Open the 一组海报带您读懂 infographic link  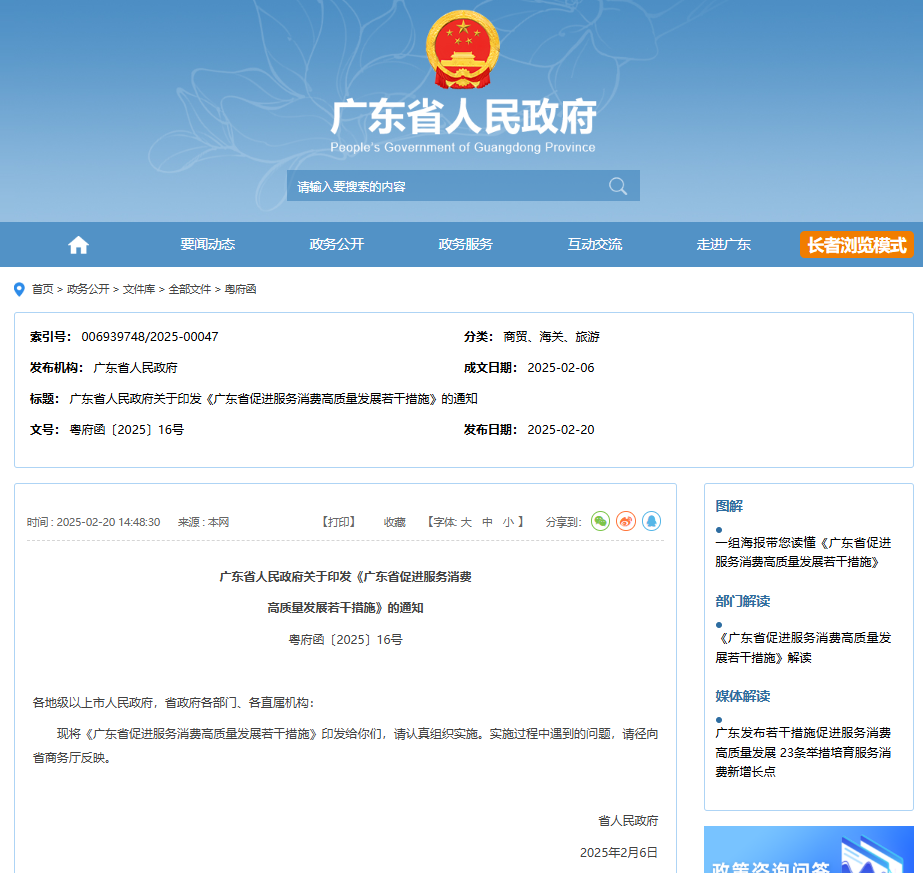pyautogui.click(x=802, y=552)
